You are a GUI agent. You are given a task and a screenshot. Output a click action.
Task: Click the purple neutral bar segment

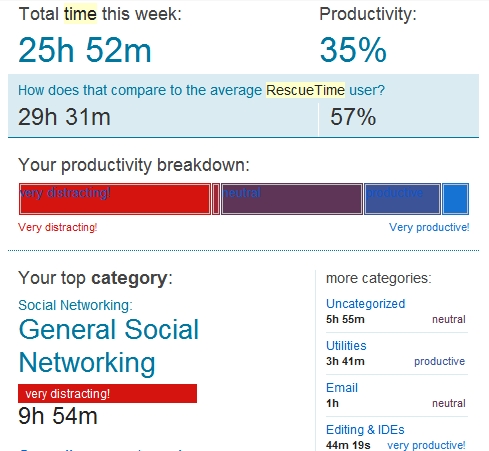pyautogui.click(x=292, y=199)
